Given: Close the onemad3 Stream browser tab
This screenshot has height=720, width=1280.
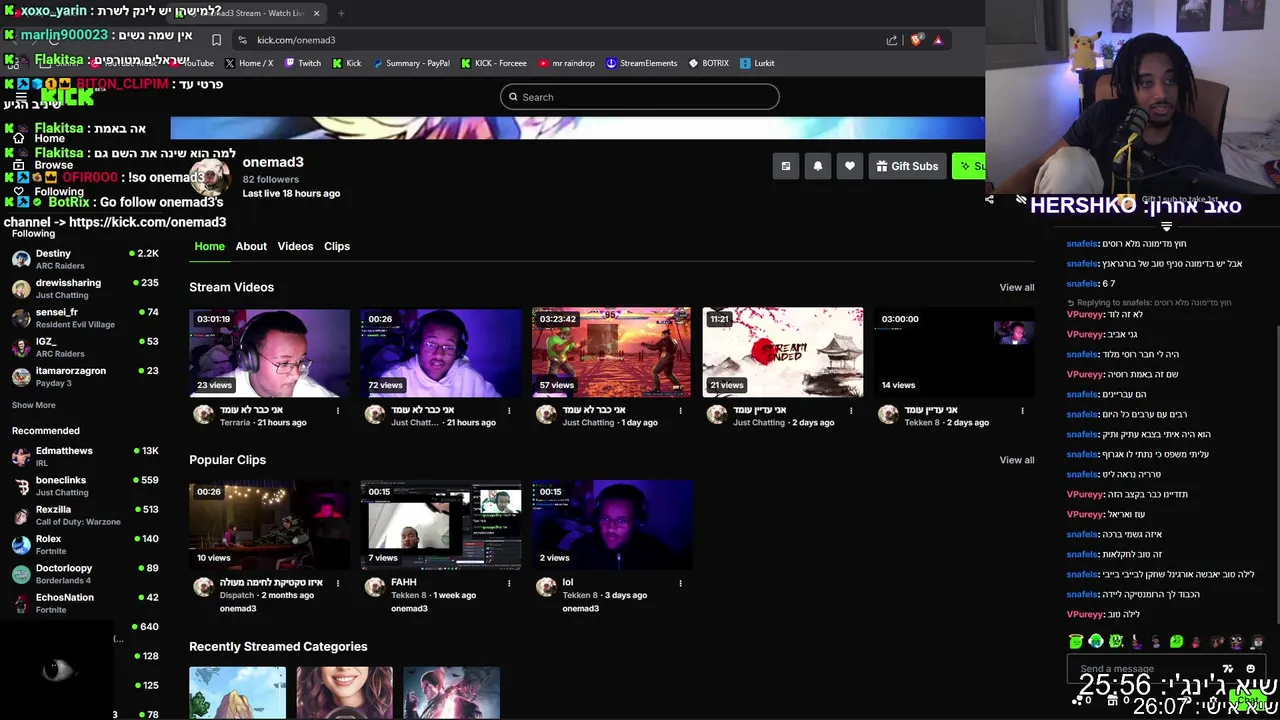Looking at the screenshot, I should [317, 13].
